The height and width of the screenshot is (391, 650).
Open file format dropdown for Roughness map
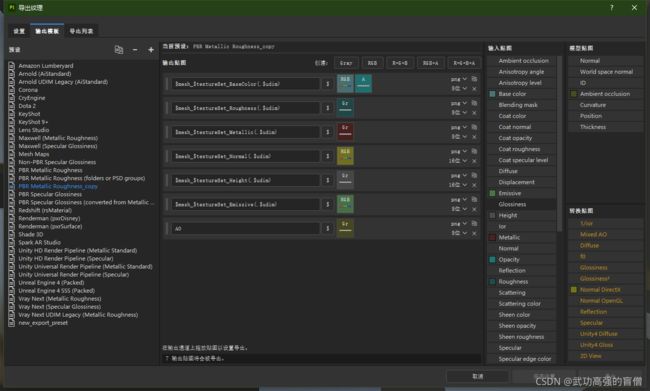tap(458, 103)
